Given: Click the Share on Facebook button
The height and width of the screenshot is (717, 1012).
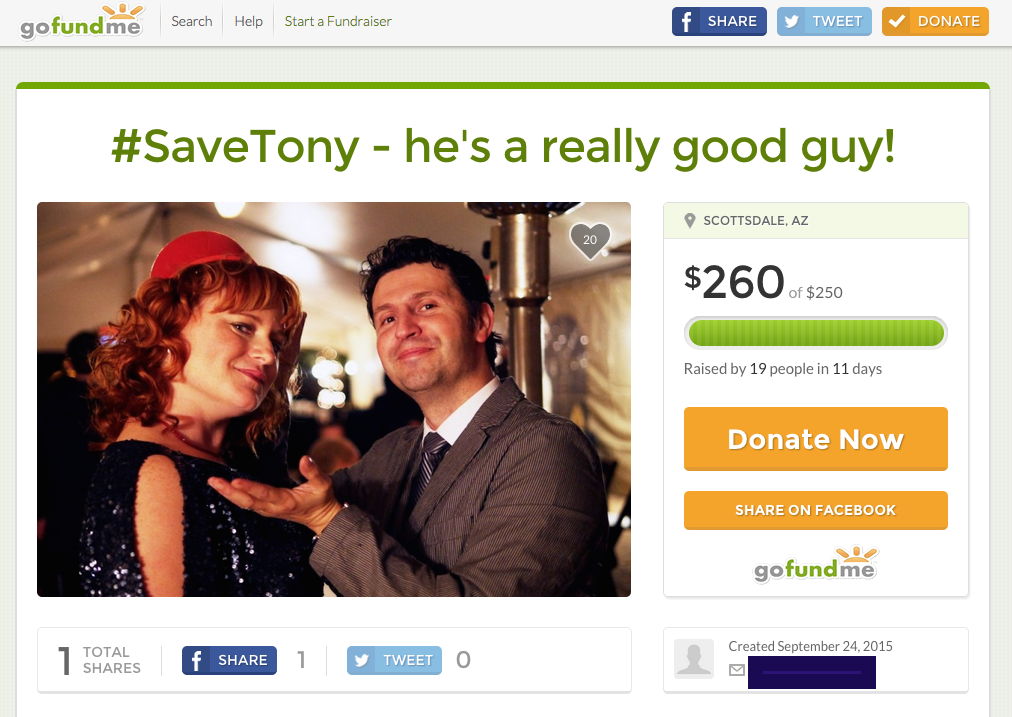Looking at the screenshot, I should click(816, 510).
